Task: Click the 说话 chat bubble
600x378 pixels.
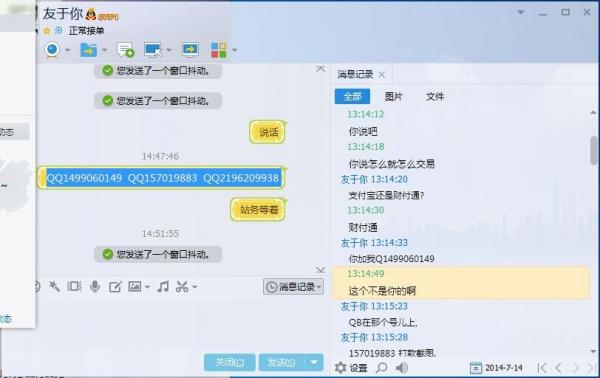Action: click(268, 132)
